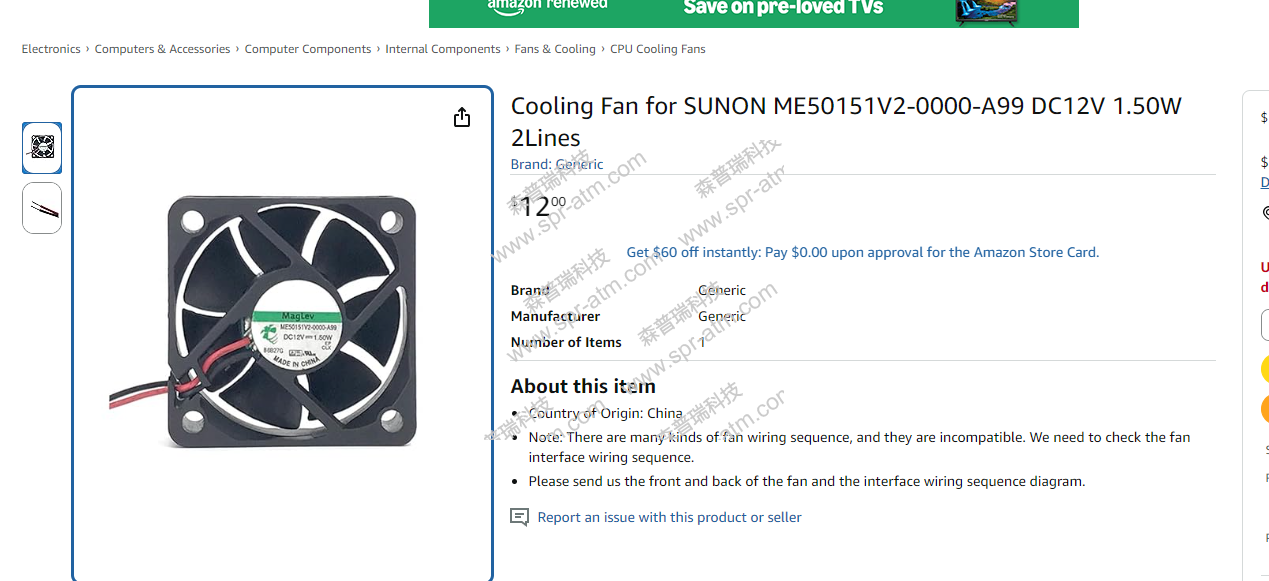Go to Electronics breadcrumb category

click(51, 49)
